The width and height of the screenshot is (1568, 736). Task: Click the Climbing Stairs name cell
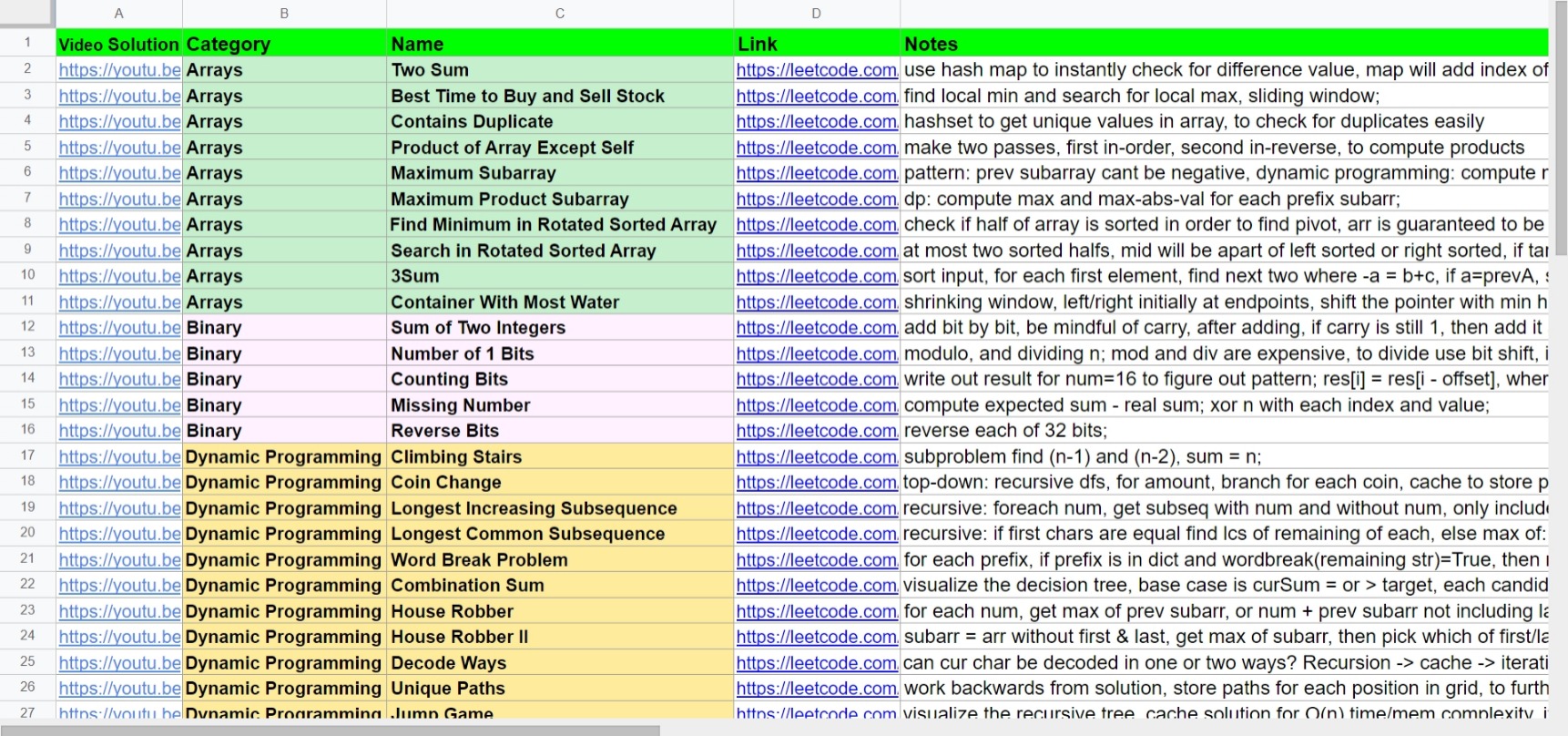560,456
